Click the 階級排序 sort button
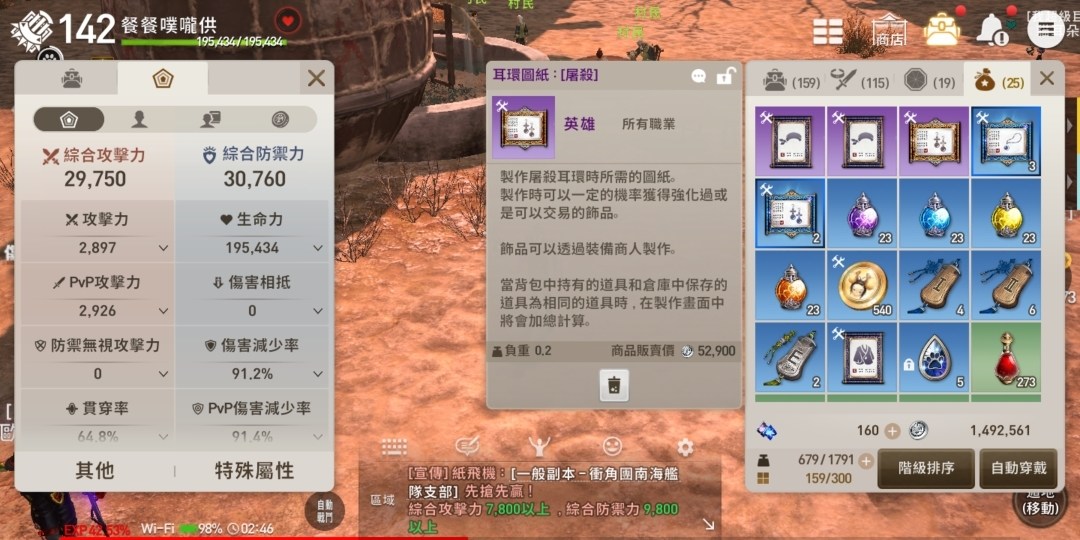Image resolution: width=1080 pixels, height=540 pixels. (926, 468)
